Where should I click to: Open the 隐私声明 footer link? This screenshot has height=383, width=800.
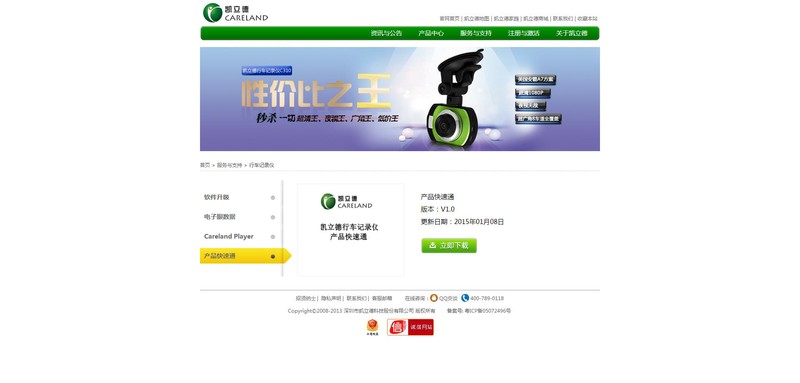pos(331,298)
